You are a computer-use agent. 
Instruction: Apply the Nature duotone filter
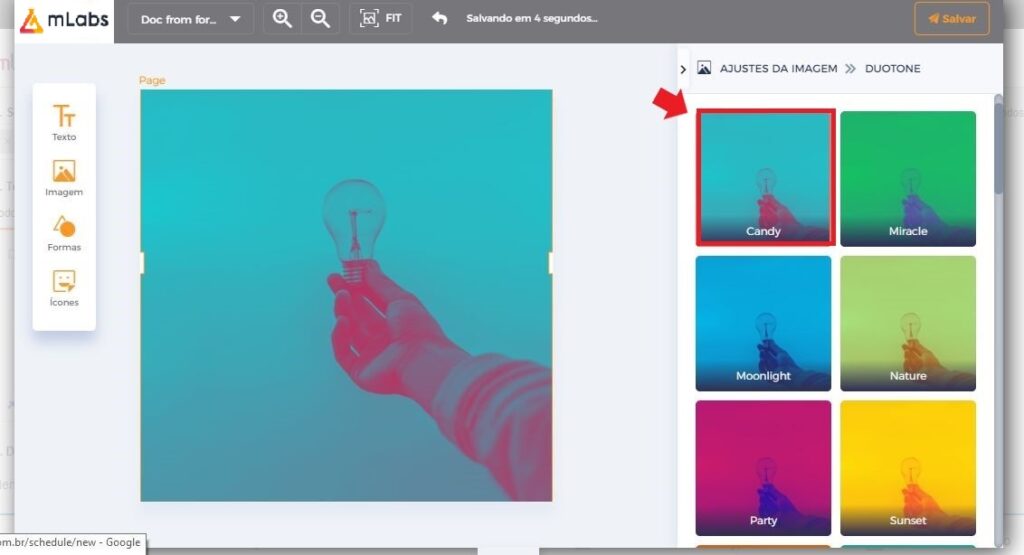click(x=908, y=323)
